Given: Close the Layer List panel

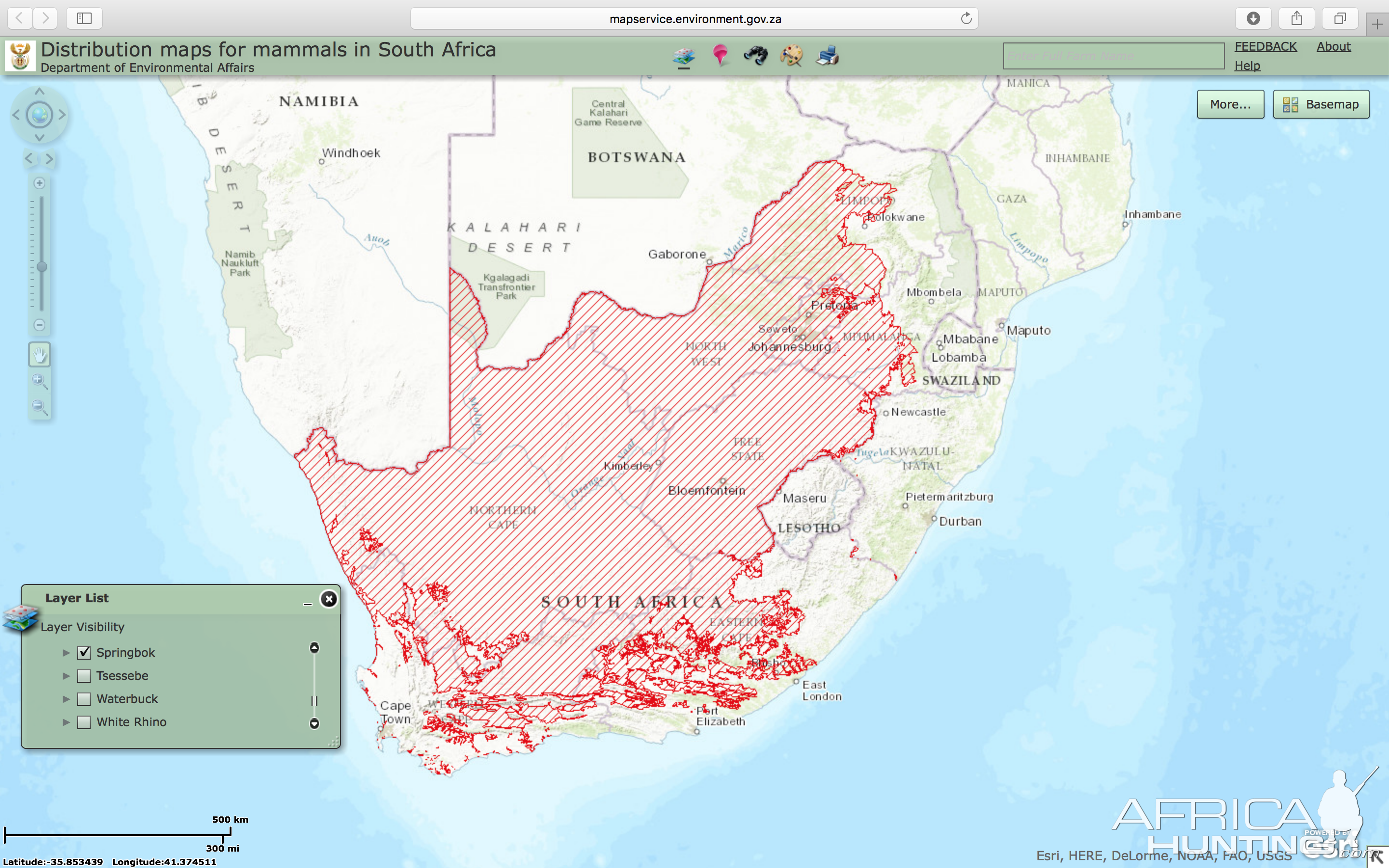Looking at the screenshot, I should (329, 599).
